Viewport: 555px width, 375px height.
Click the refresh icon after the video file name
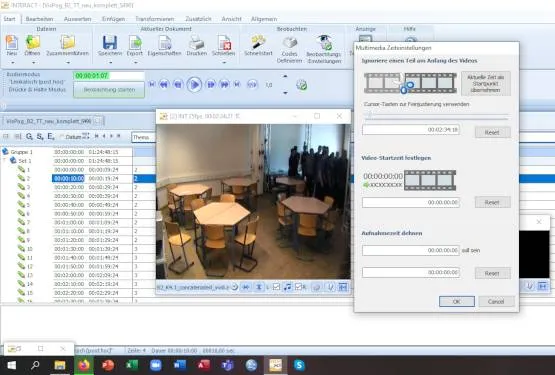234,287
